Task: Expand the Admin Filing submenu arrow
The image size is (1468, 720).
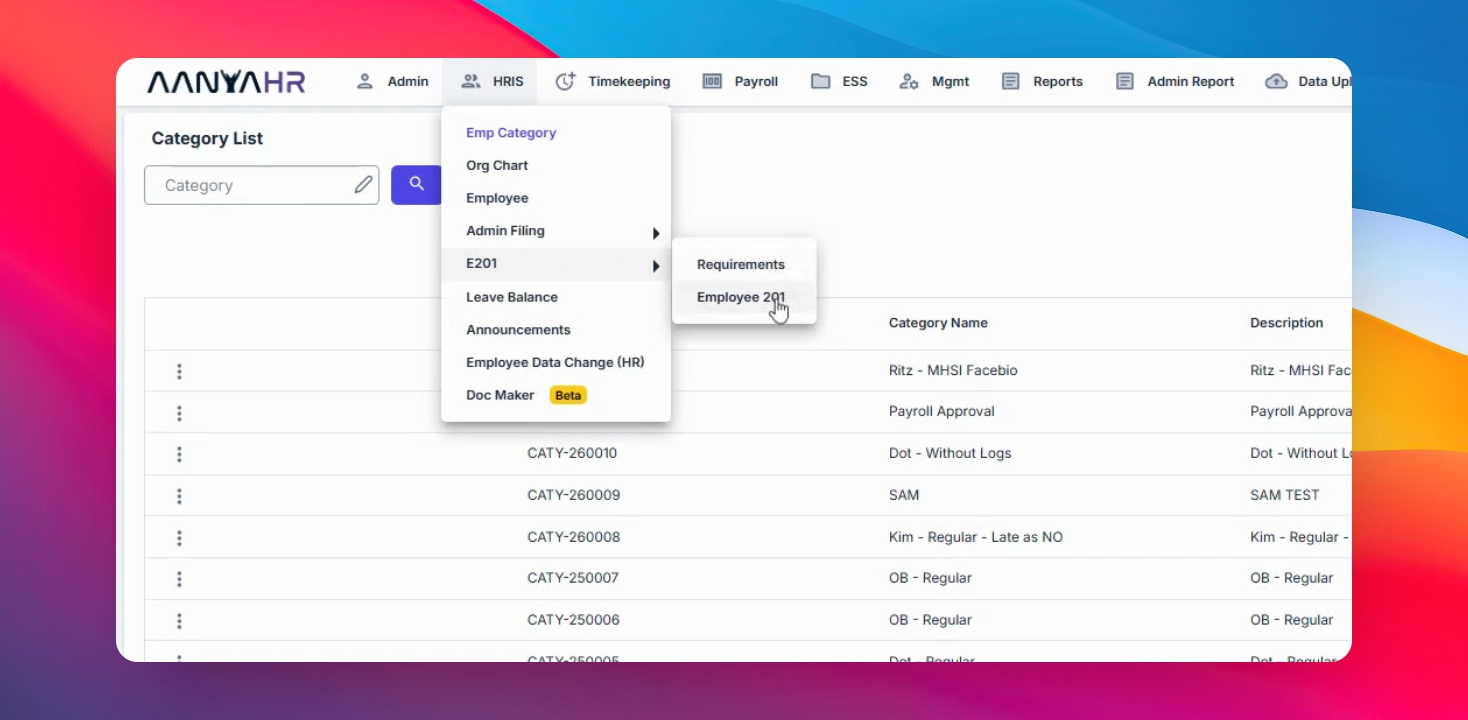Action: click(656, 233)
